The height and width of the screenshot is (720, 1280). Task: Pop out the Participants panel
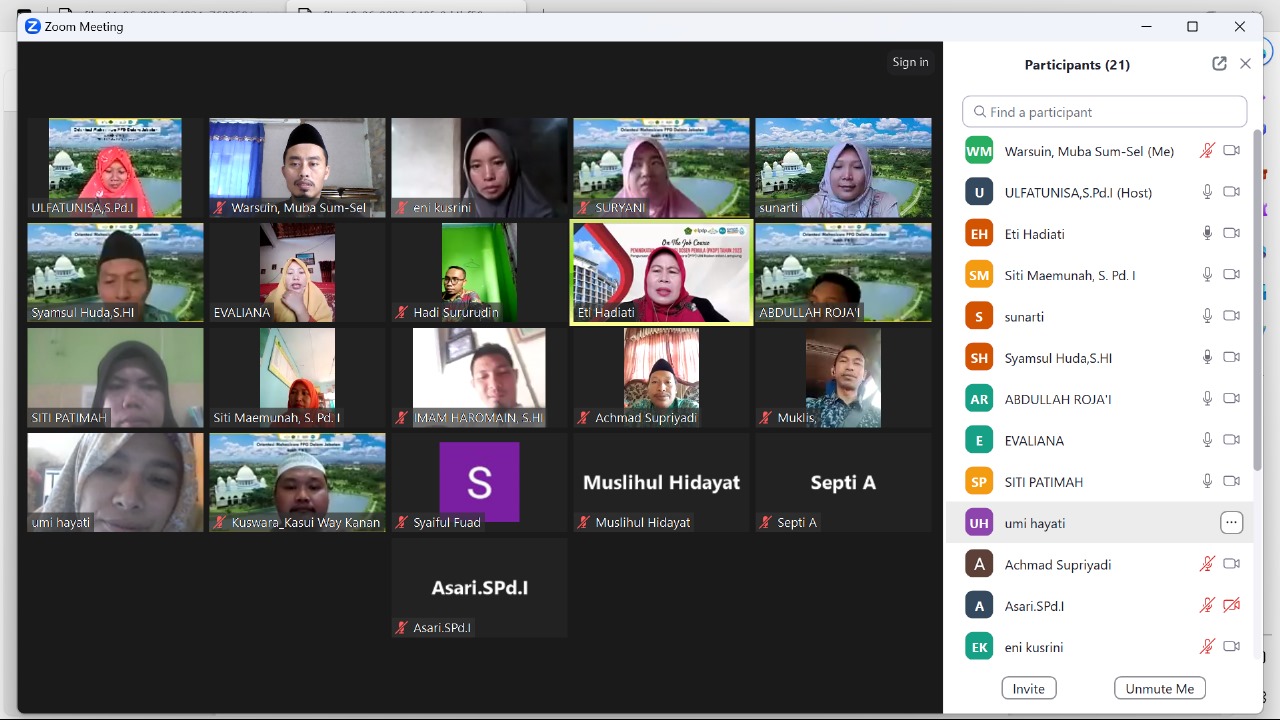(x=1219, y=64)
